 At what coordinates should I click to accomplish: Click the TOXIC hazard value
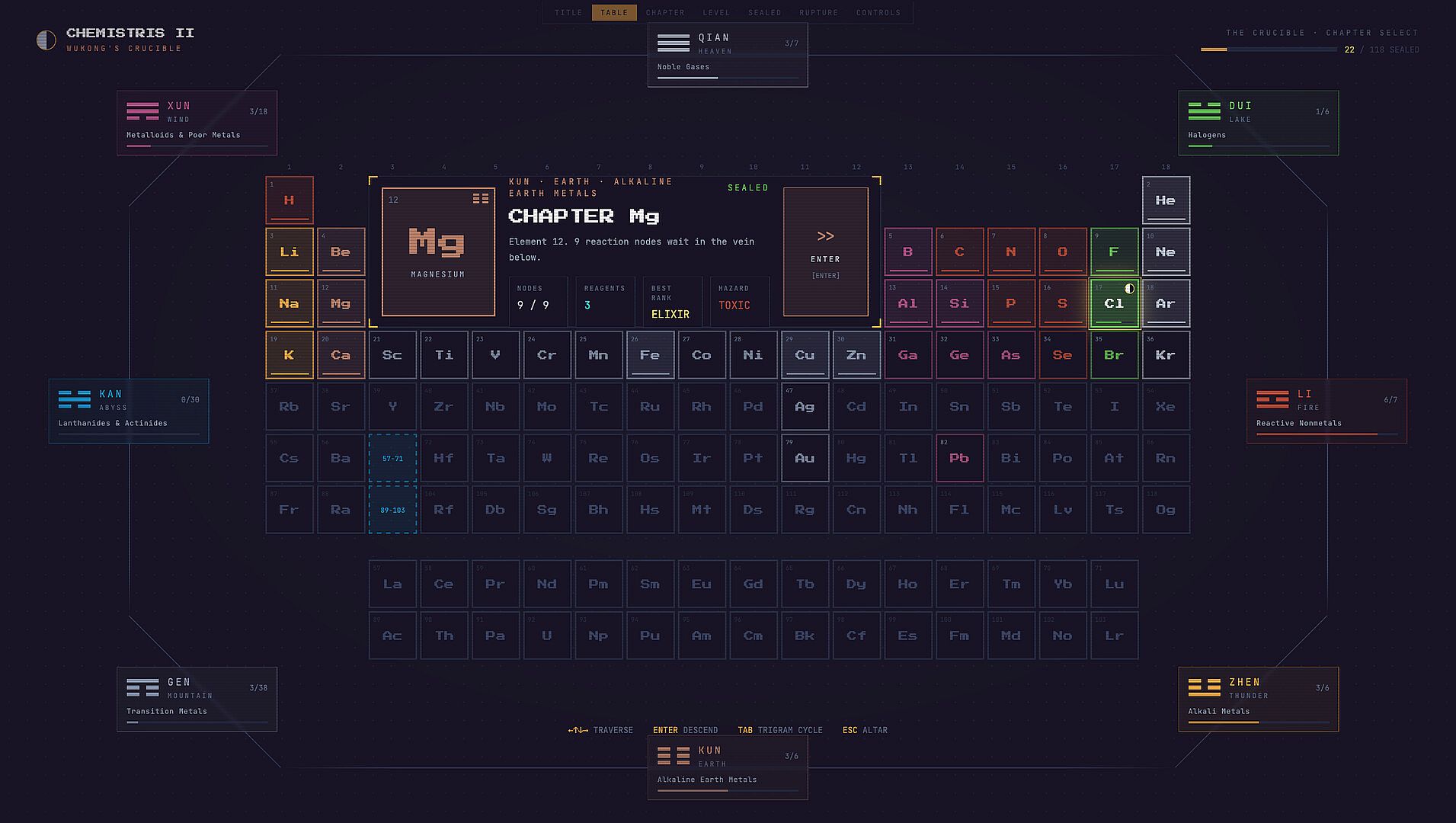pos(734,305)
